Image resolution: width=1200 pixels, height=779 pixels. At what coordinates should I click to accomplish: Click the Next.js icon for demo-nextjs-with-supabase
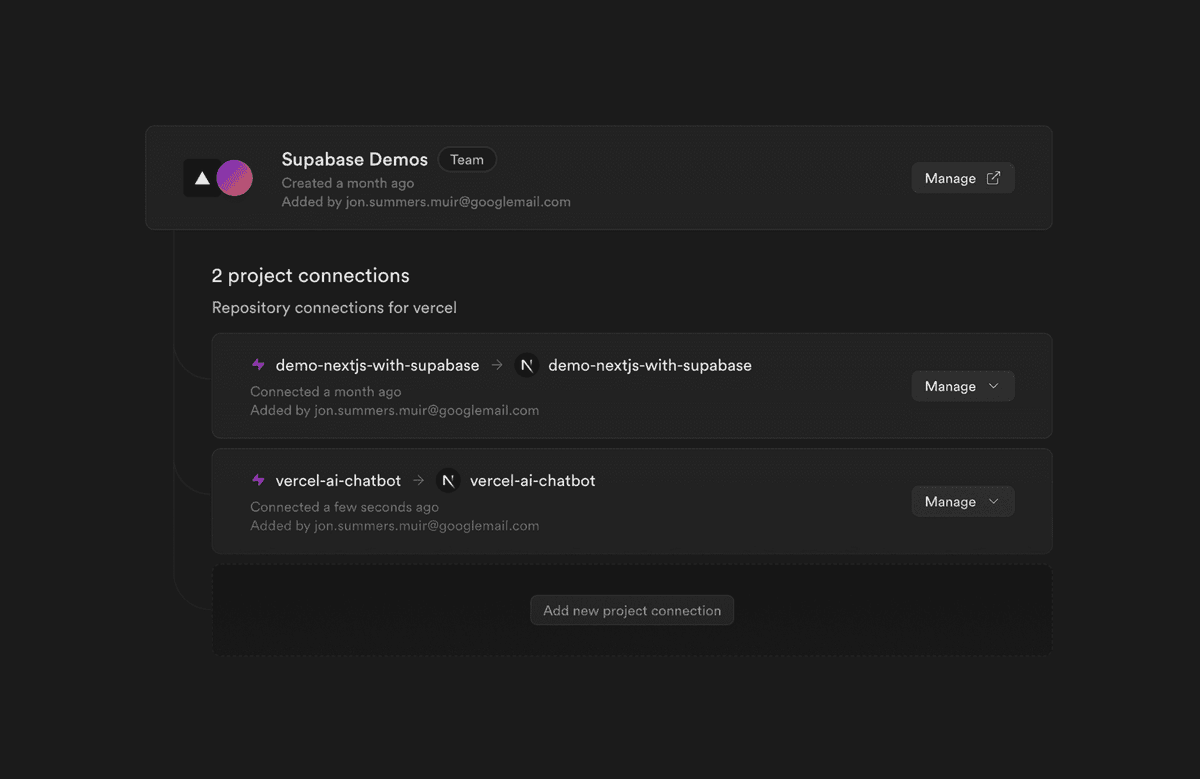pos(527,365)
